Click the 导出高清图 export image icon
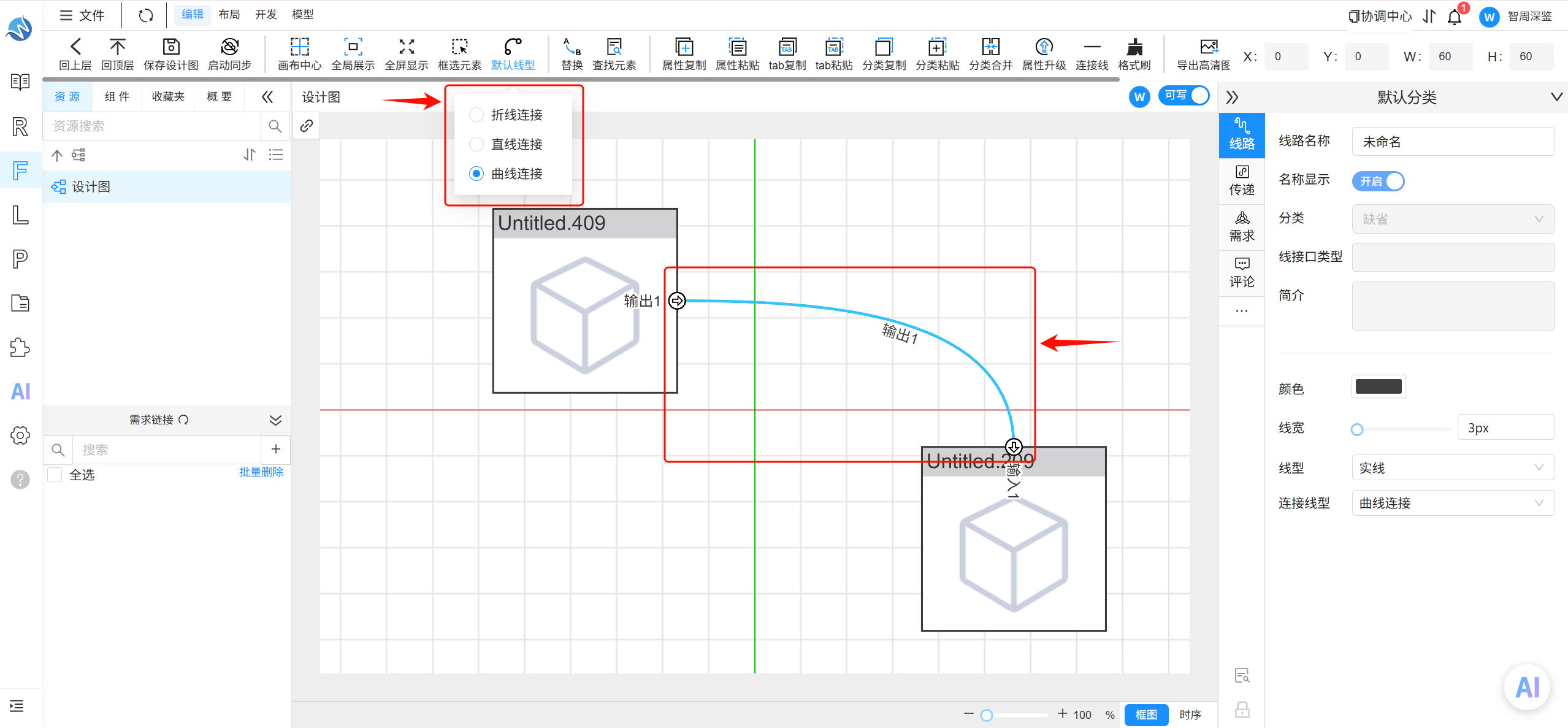 [x=1209, y=47]
